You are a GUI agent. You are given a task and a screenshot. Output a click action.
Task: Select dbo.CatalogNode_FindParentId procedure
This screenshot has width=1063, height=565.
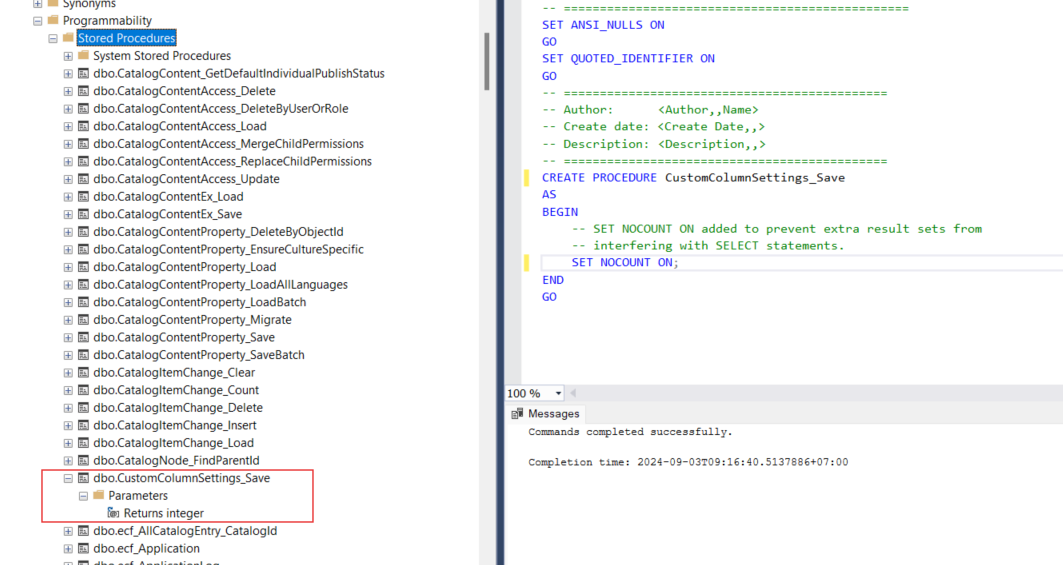[176, 461]
